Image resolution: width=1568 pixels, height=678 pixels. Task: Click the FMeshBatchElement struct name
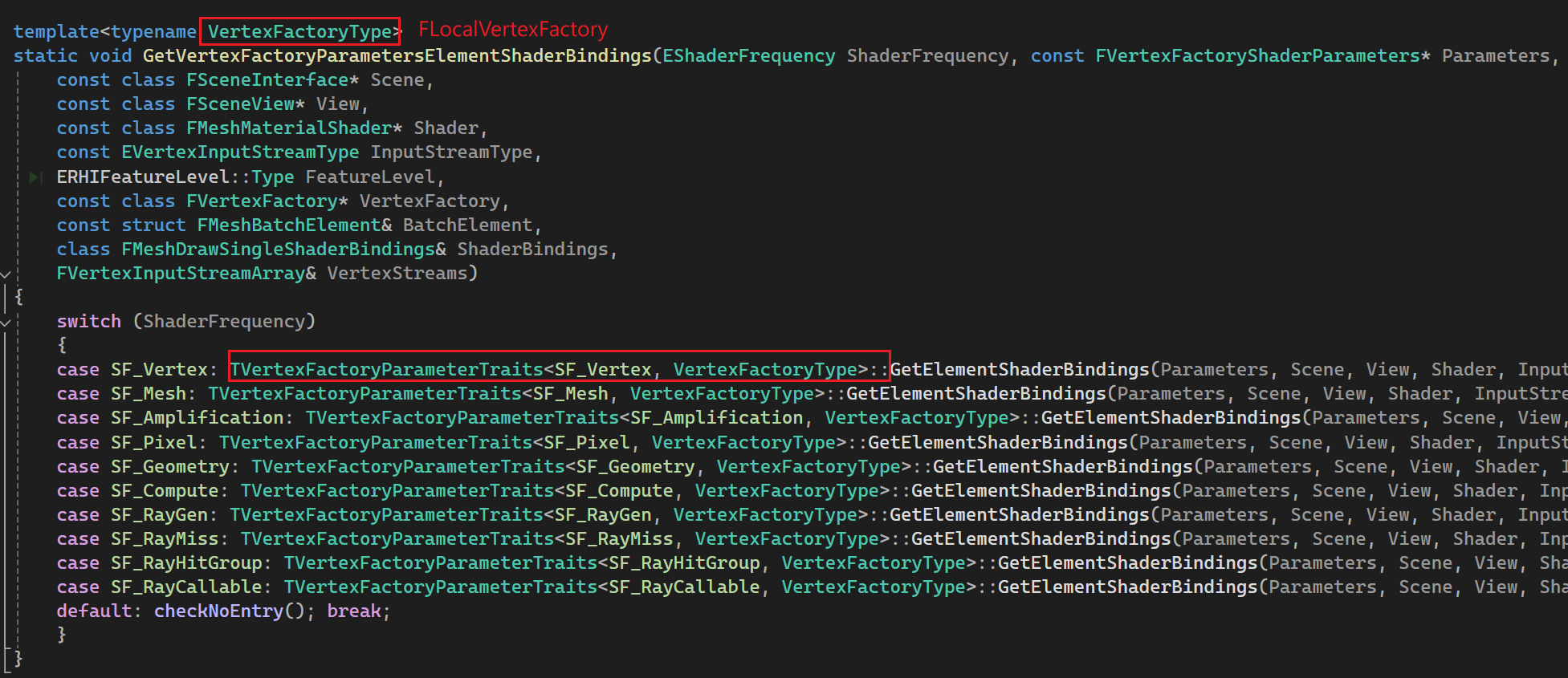(289, 225)
